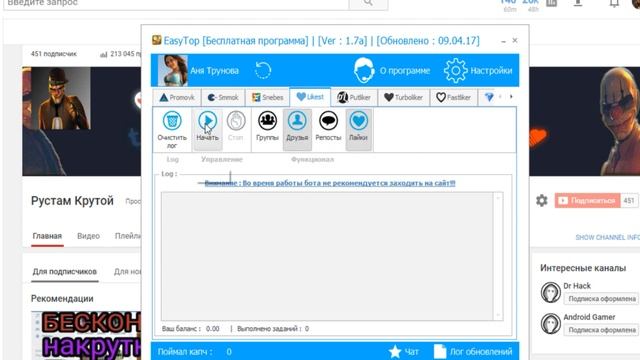
Task: Click inside the empty log text area
Action: click(x=327, y=256)
